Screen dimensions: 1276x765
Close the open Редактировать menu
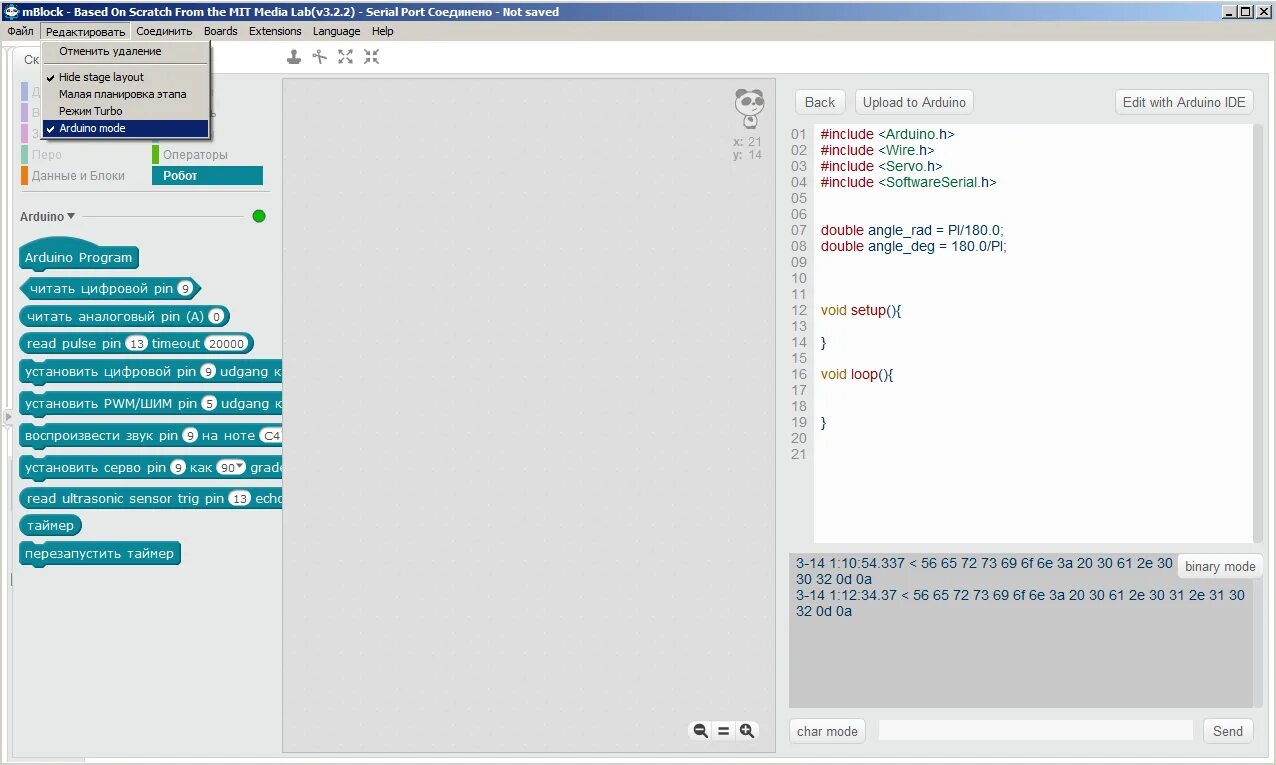[x=86, y=31]
